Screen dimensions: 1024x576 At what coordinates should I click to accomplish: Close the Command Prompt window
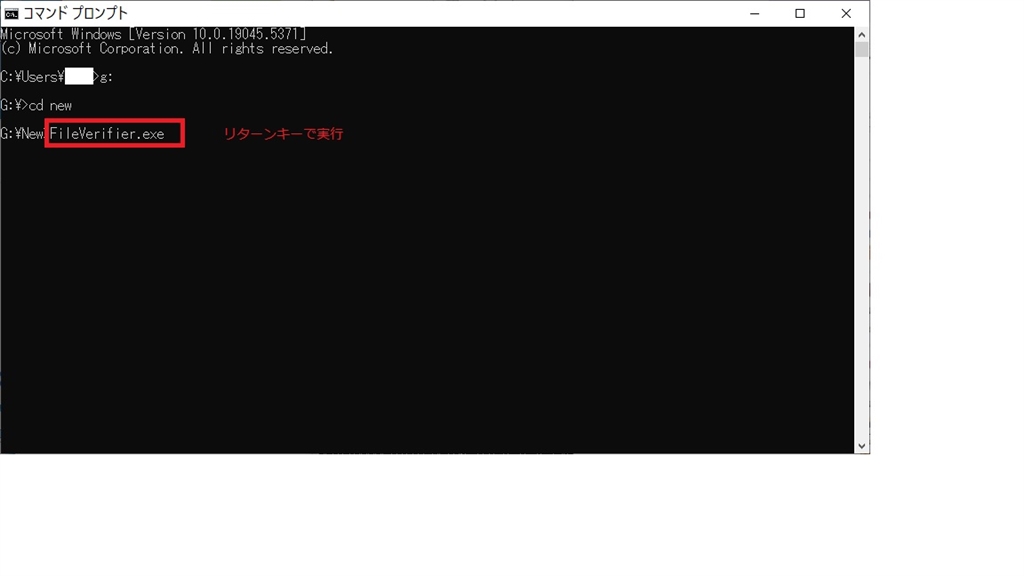pyautogui.click(x=846, y=14)
